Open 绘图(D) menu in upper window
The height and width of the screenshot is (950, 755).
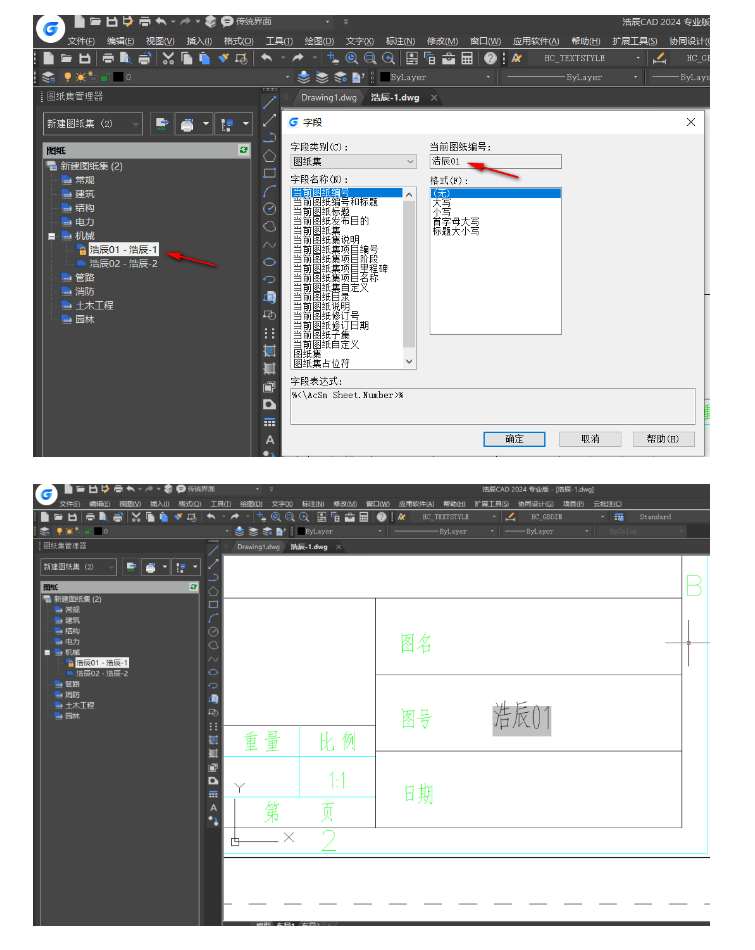(319, 41)
